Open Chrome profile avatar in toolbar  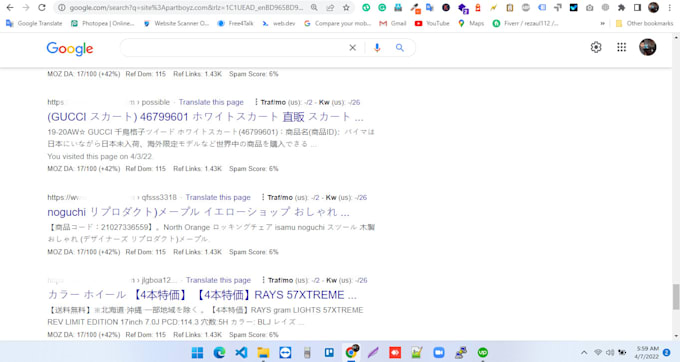pos(654,7)
